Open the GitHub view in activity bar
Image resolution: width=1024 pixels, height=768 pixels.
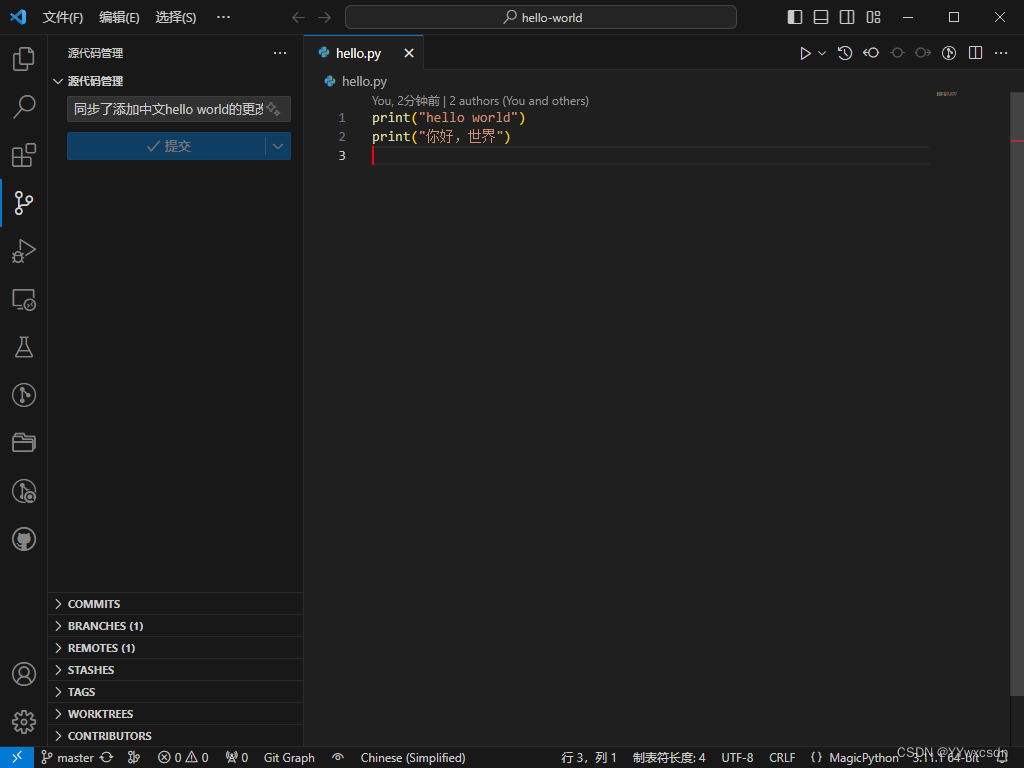coord(24,539)
